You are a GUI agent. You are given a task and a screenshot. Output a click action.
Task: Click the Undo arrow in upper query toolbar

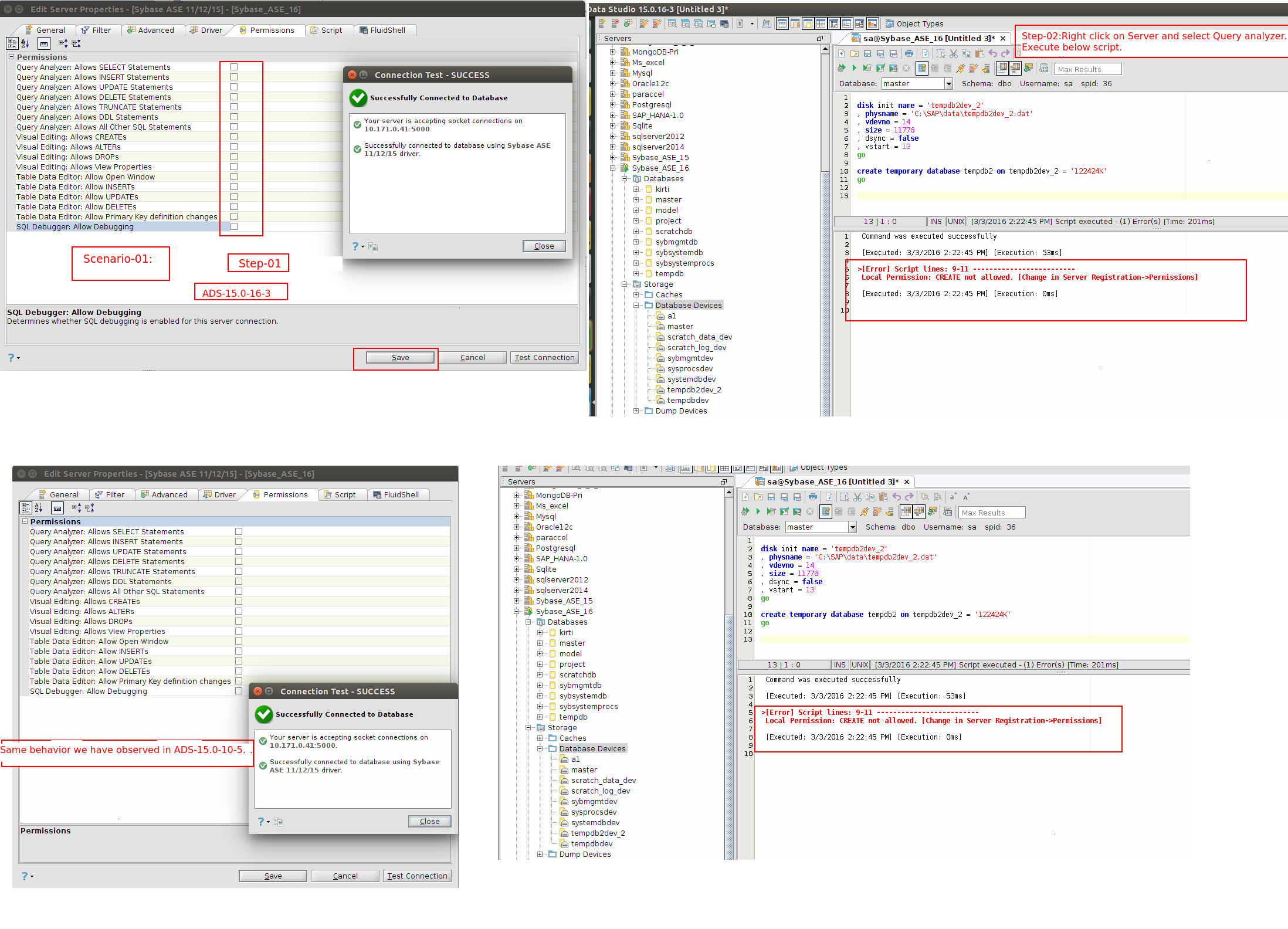click(x=992, y=53)
